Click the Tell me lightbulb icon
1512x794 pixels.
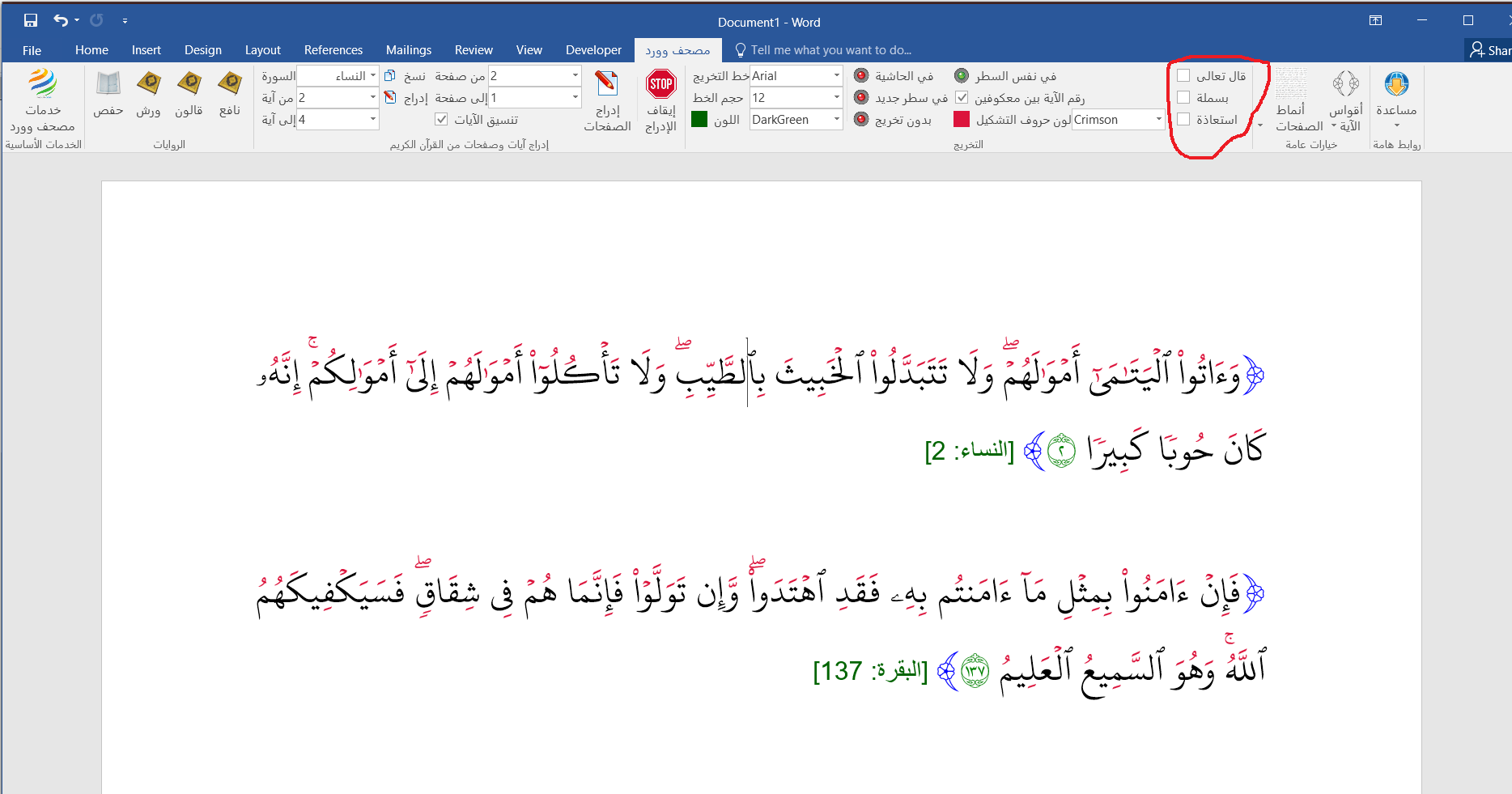740,50
